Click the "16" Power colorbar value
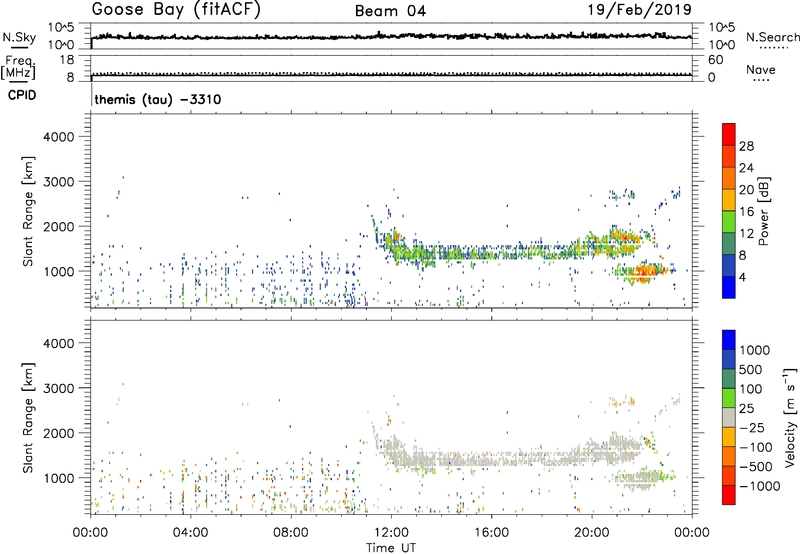800x554 pixels. pyautogui.click(x=746, y=212)
